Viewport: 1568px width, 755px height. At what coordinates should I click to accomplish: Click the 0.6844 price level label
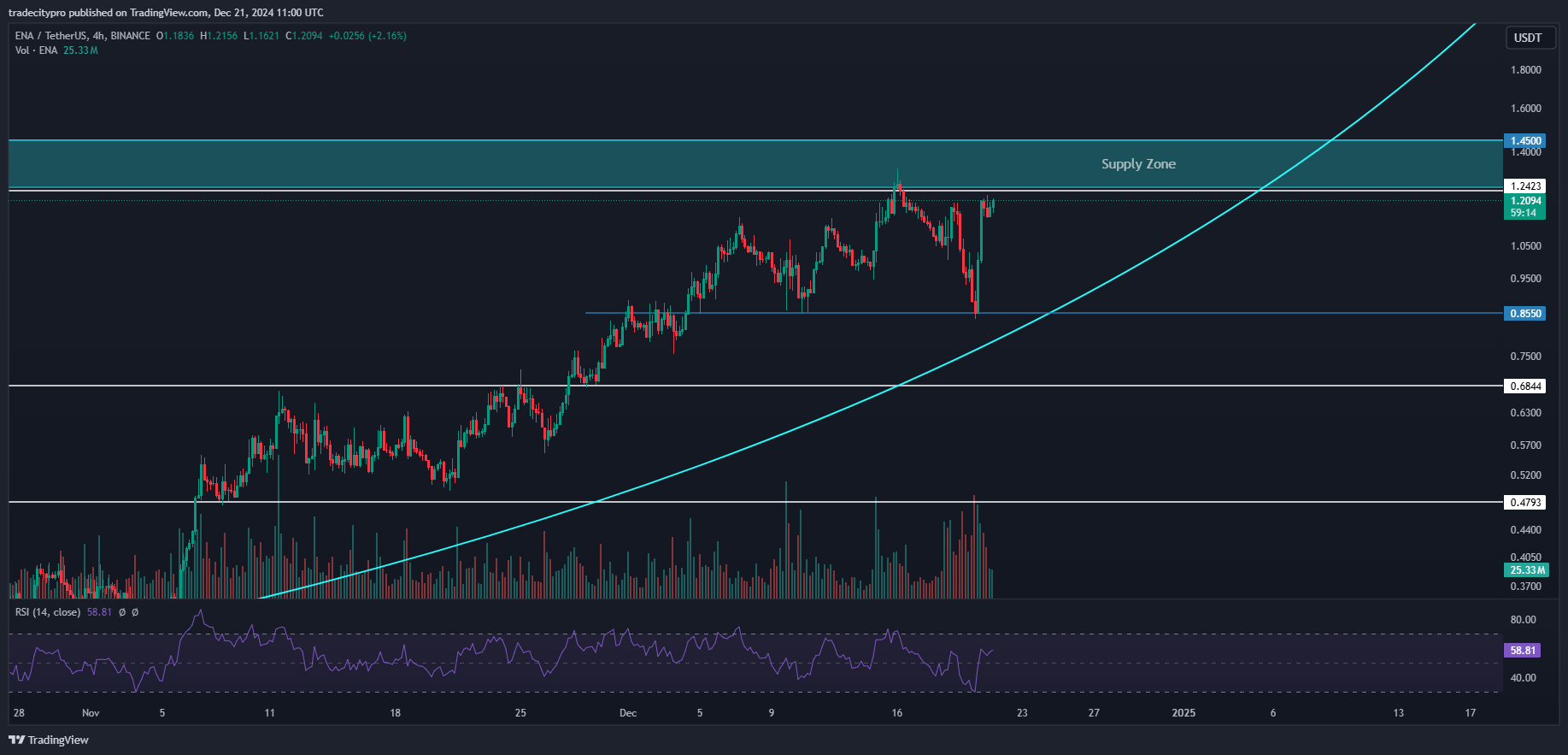pyautogui.click(x=1525, y=386)
